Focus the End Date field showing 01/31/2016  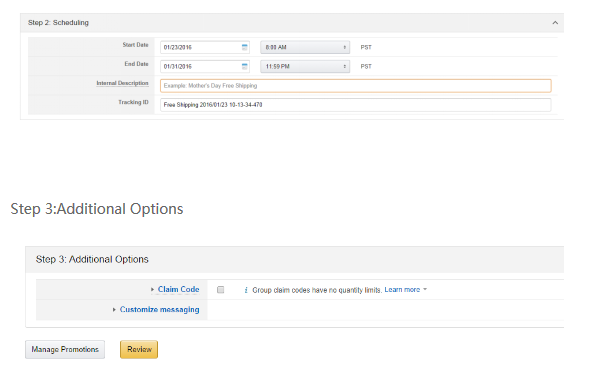[205, 66]
